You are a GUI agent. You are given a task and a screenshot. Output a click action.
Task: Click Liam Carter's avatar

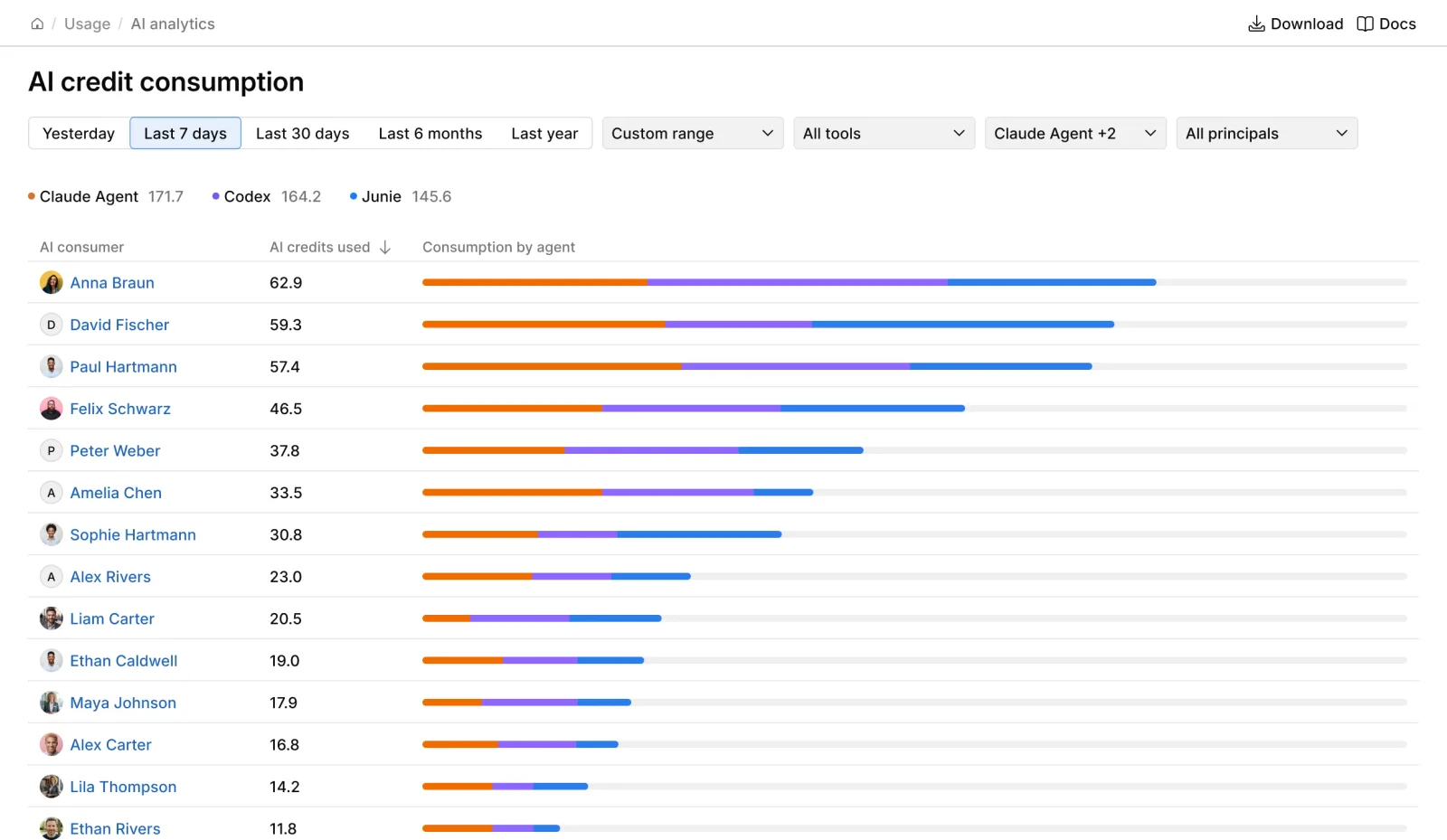[x=52, y=618]
